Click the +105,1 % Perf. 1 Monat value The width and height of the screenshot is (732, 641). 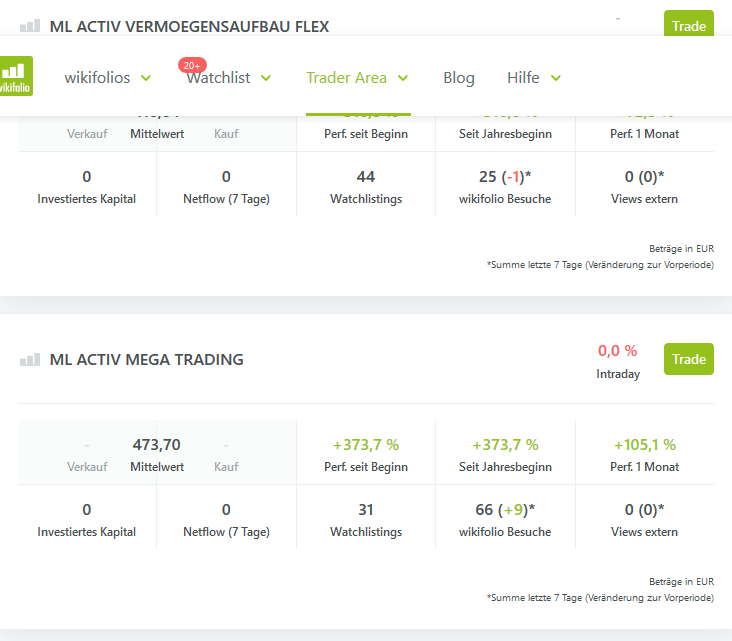pyautogui.click(x=644, y=445)
